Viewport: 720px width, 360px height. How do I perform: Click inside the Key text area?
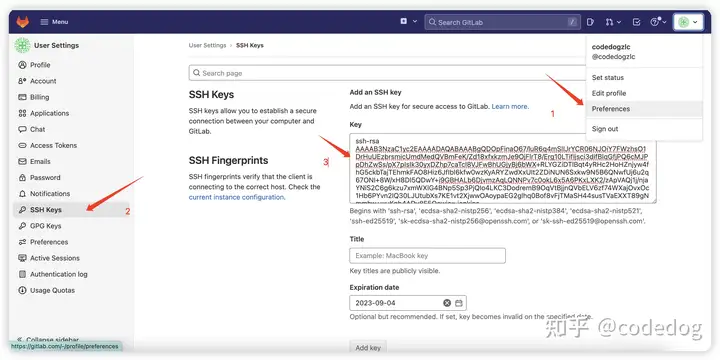[503, 168]
